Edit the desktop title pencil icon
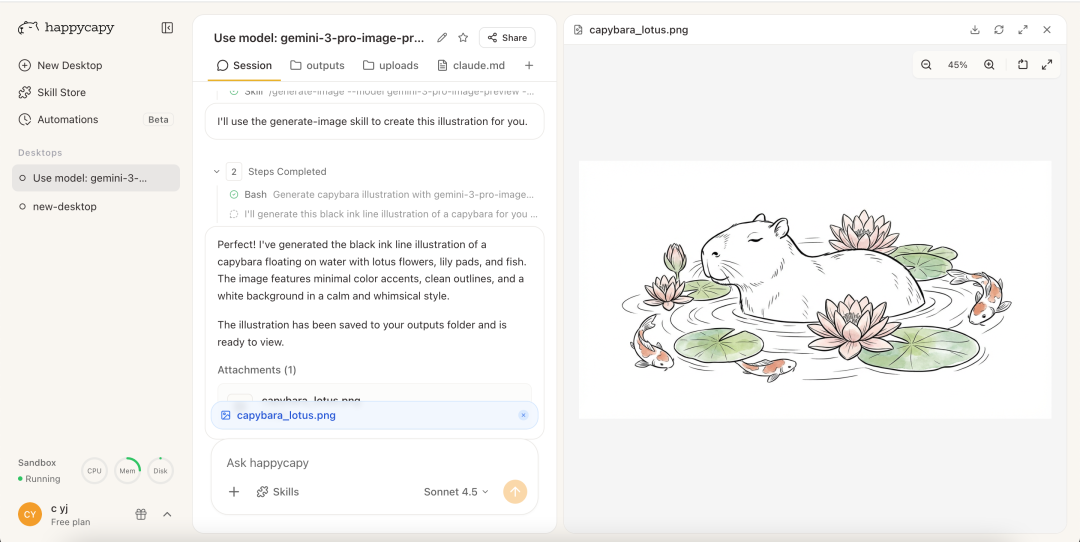The width and height of the screenshot is (1080, 542). click(442, 38)
